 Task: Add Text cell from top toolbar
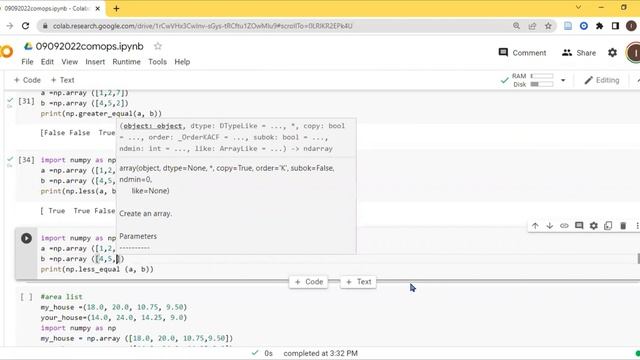[62, 80]
